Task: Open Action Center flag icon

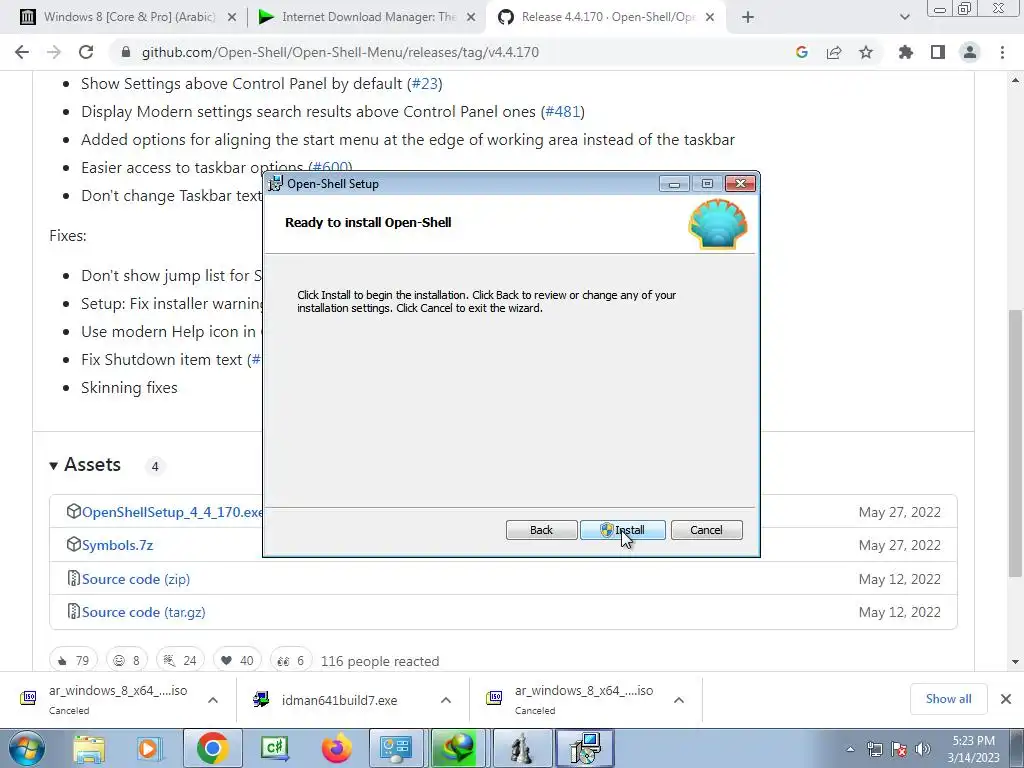Action: (x=899, y=749)
